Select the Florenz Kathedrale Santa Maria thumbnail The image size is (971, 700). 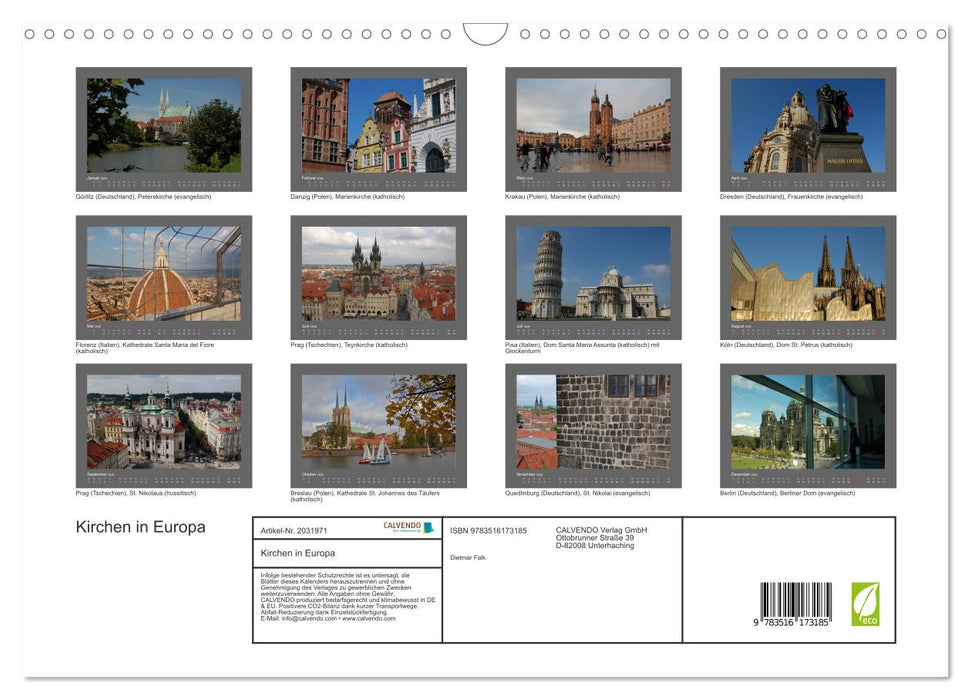click(163, 275)
